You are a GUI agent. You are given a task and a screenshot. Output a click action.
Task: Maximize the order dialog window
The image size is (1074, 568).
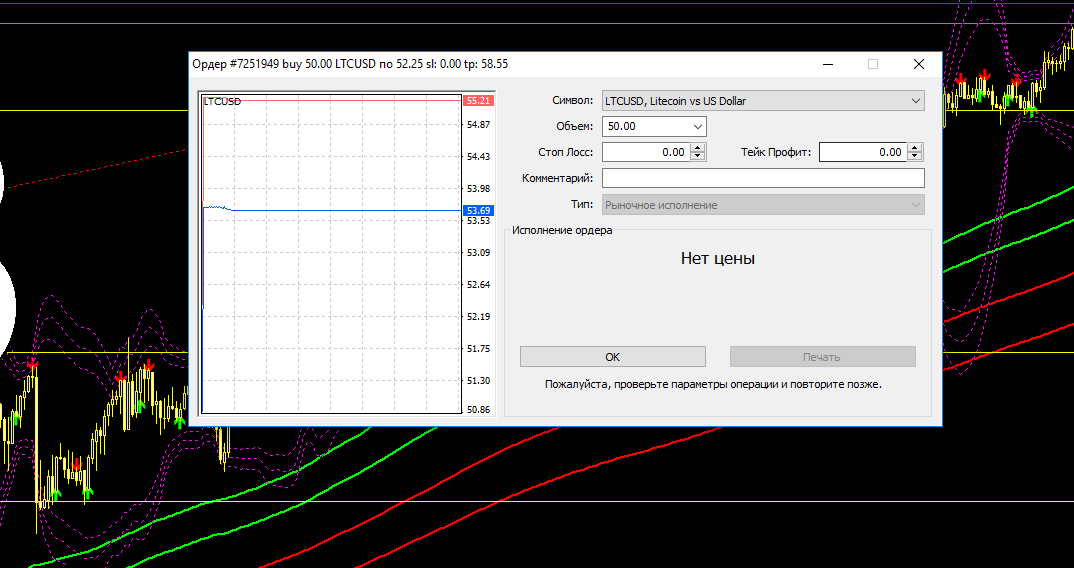(x=873, y=64)
